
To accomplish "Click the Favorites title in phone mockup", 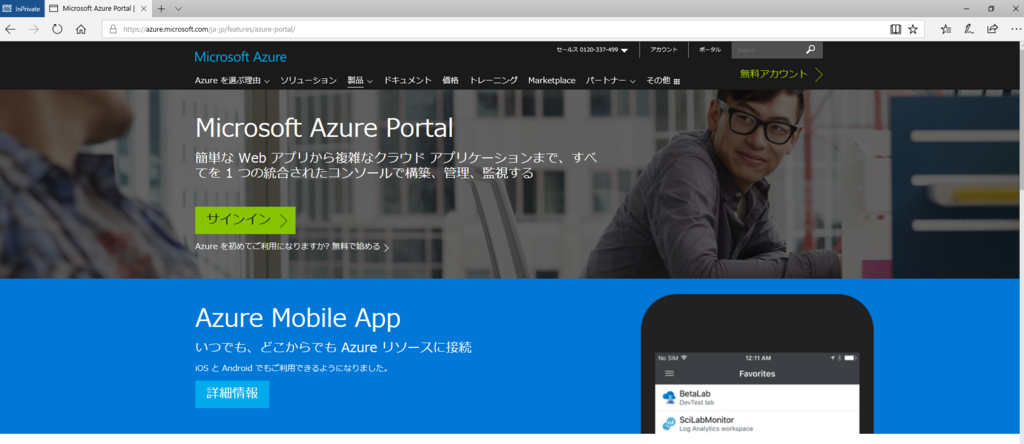I will (757, 373).
